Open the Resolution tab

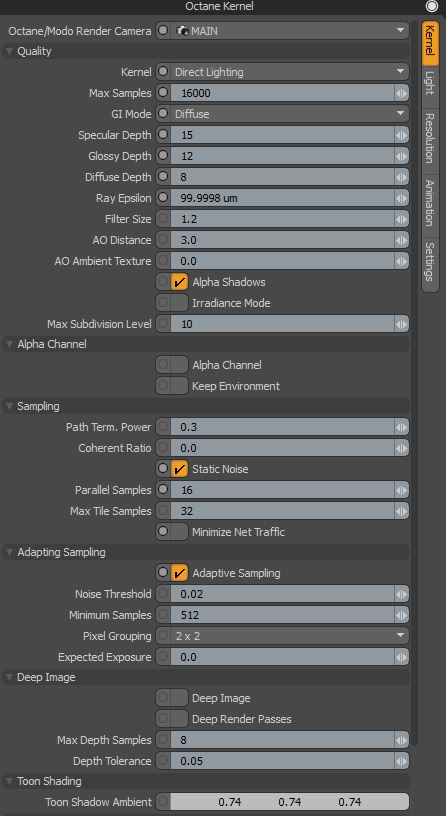click(430, 137)
